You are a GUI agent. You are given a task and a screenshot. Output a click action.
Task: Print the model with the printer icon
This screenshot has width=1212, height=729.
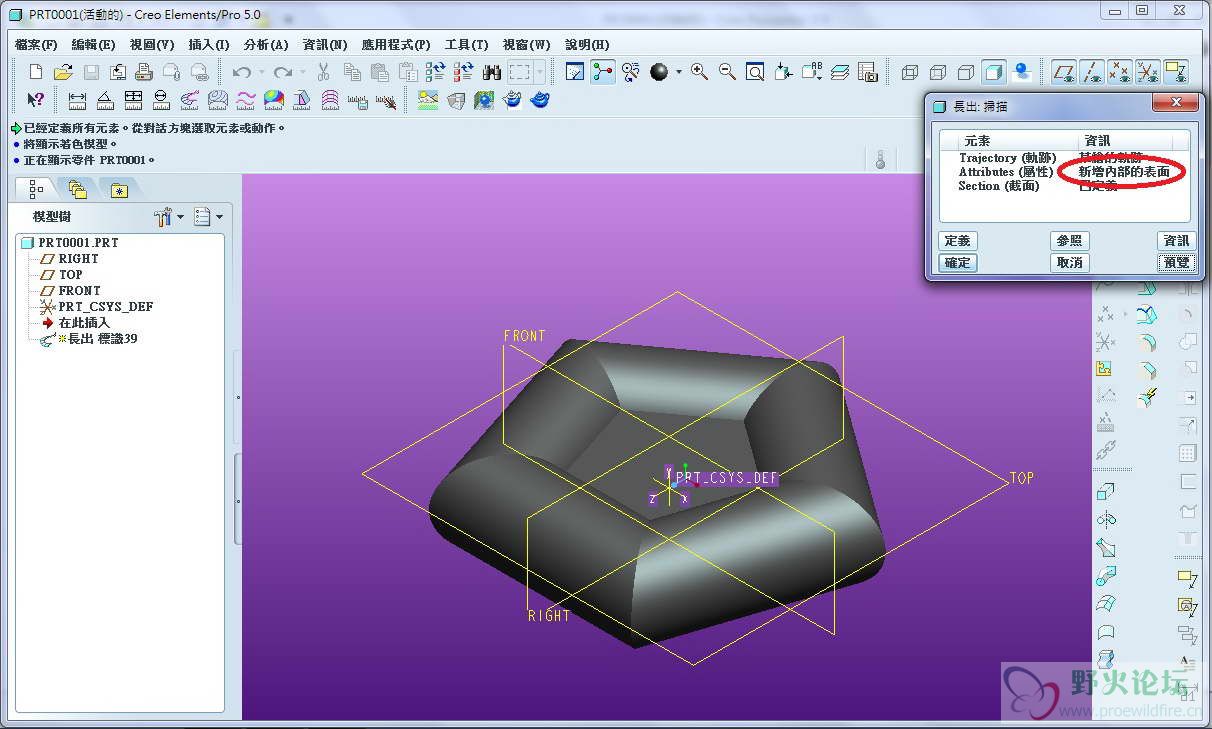[x=144, y=72]
